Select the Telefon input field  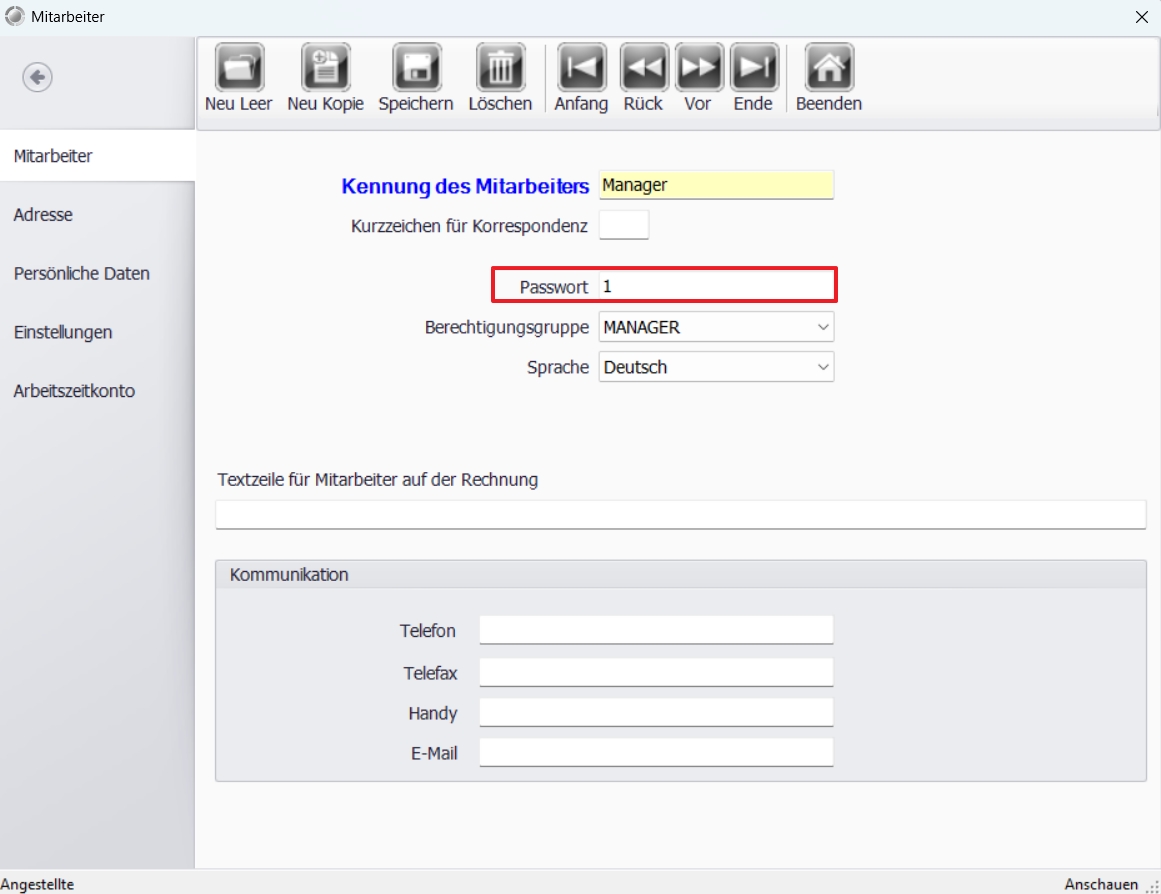pos(656,630)
